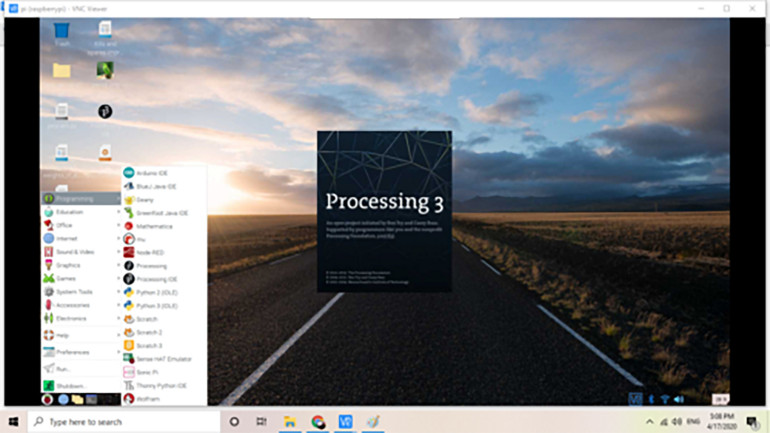Click the Type here to search box
Screen dimensions: 770x433
(124, 421)
